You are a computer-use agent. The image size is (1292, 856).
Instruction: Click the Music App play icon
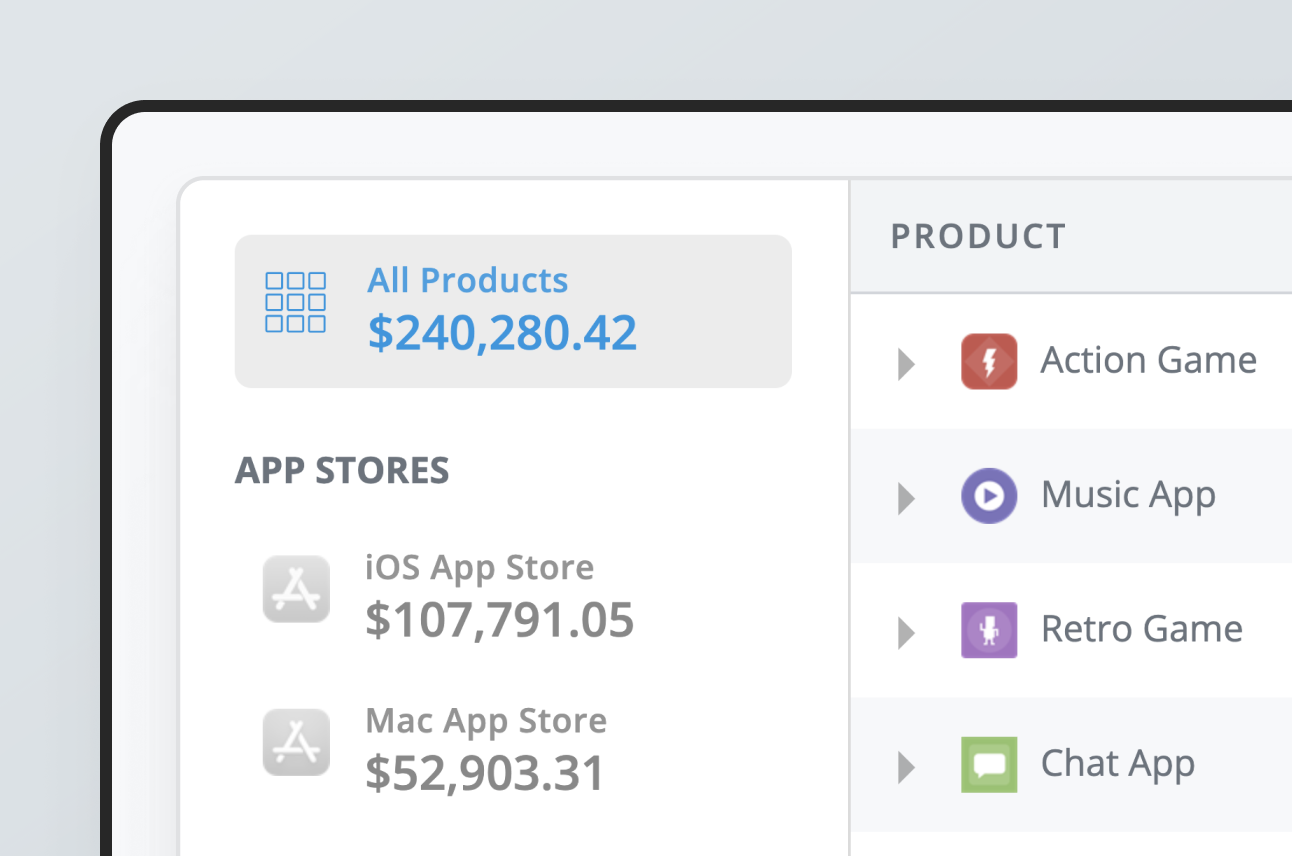989,496
